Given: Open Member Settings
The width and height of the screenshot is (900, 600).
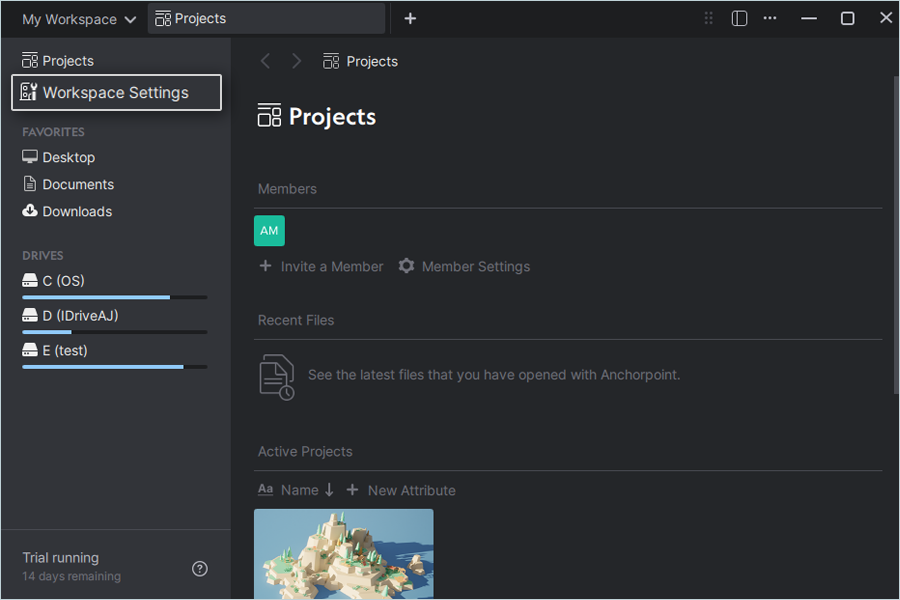Looking at the screenshot, I should tap(464, 266).
